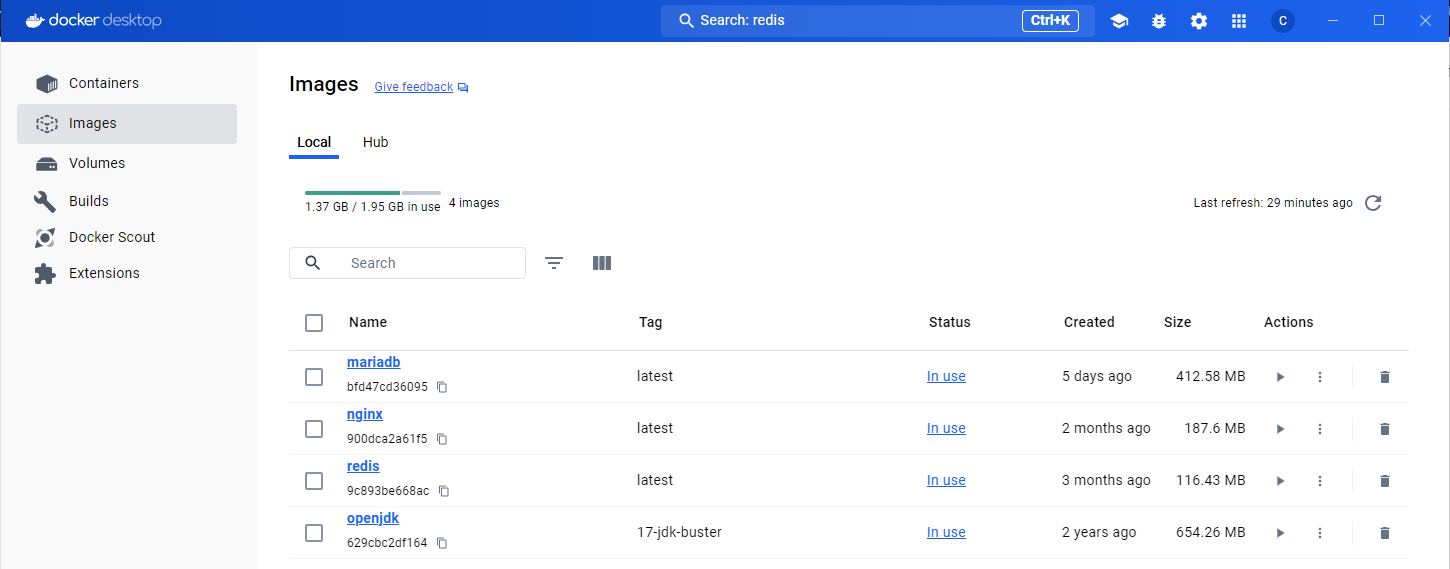Click the disk usage progress bar
This screenshot has width=1450, height=569.
click(373, 192)
